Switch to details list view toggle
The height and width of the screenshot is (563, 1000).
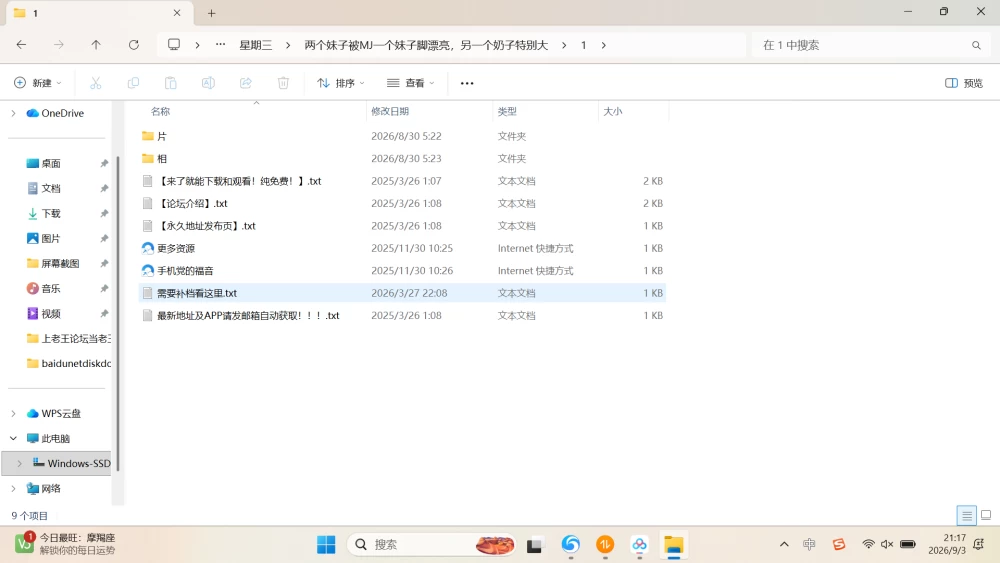tap(967, 515)
